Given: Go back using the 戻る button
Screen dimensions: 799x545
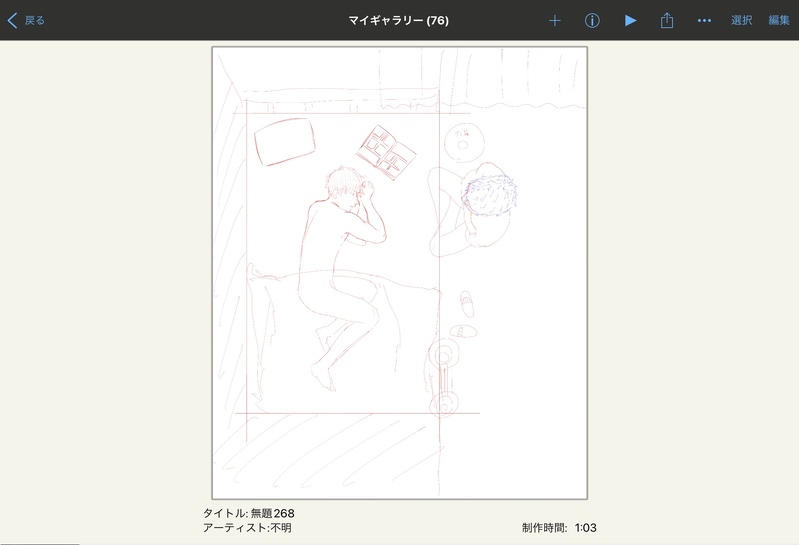Looking at the screenshot, I should (x=26, y=20).
